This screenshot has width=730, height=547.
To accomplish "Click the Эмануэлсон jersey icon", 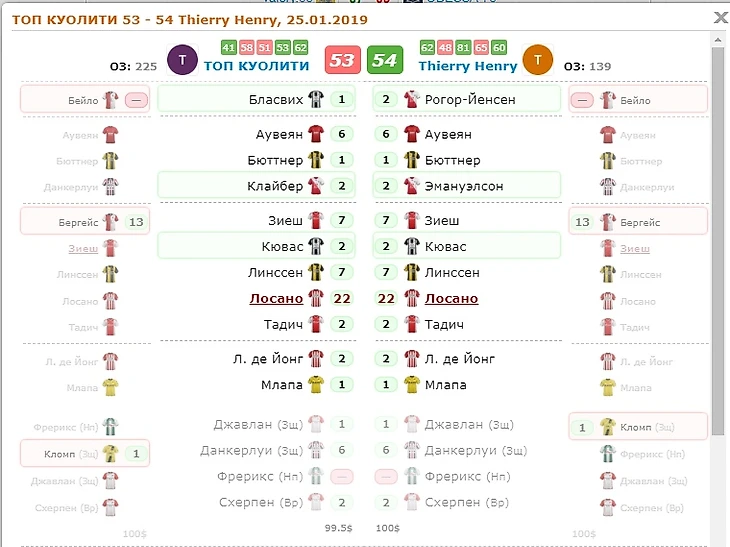I will 411,186.
